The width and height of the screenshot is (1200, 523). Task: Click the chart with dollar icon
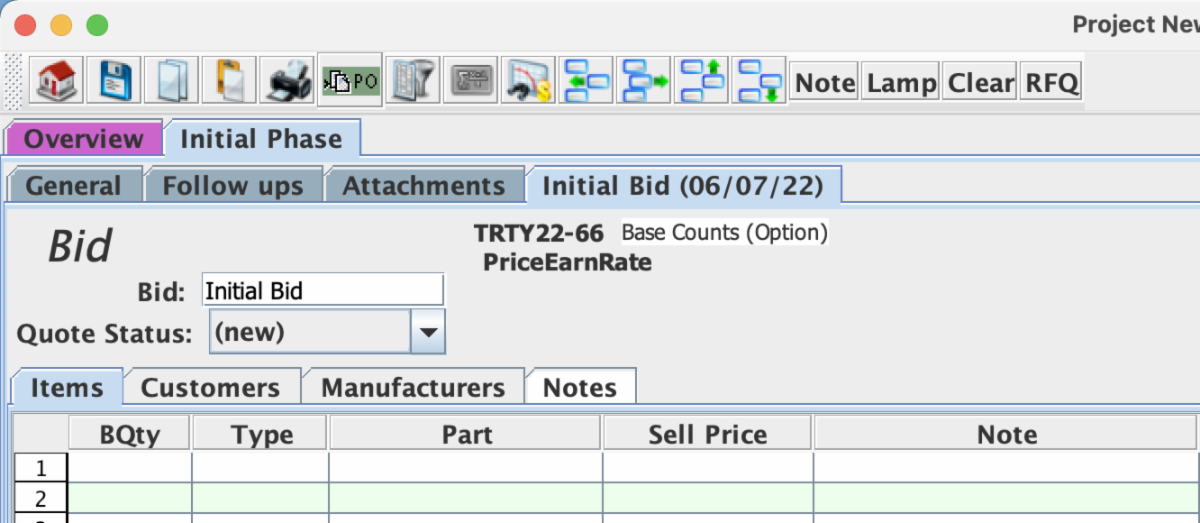(528, 81)
